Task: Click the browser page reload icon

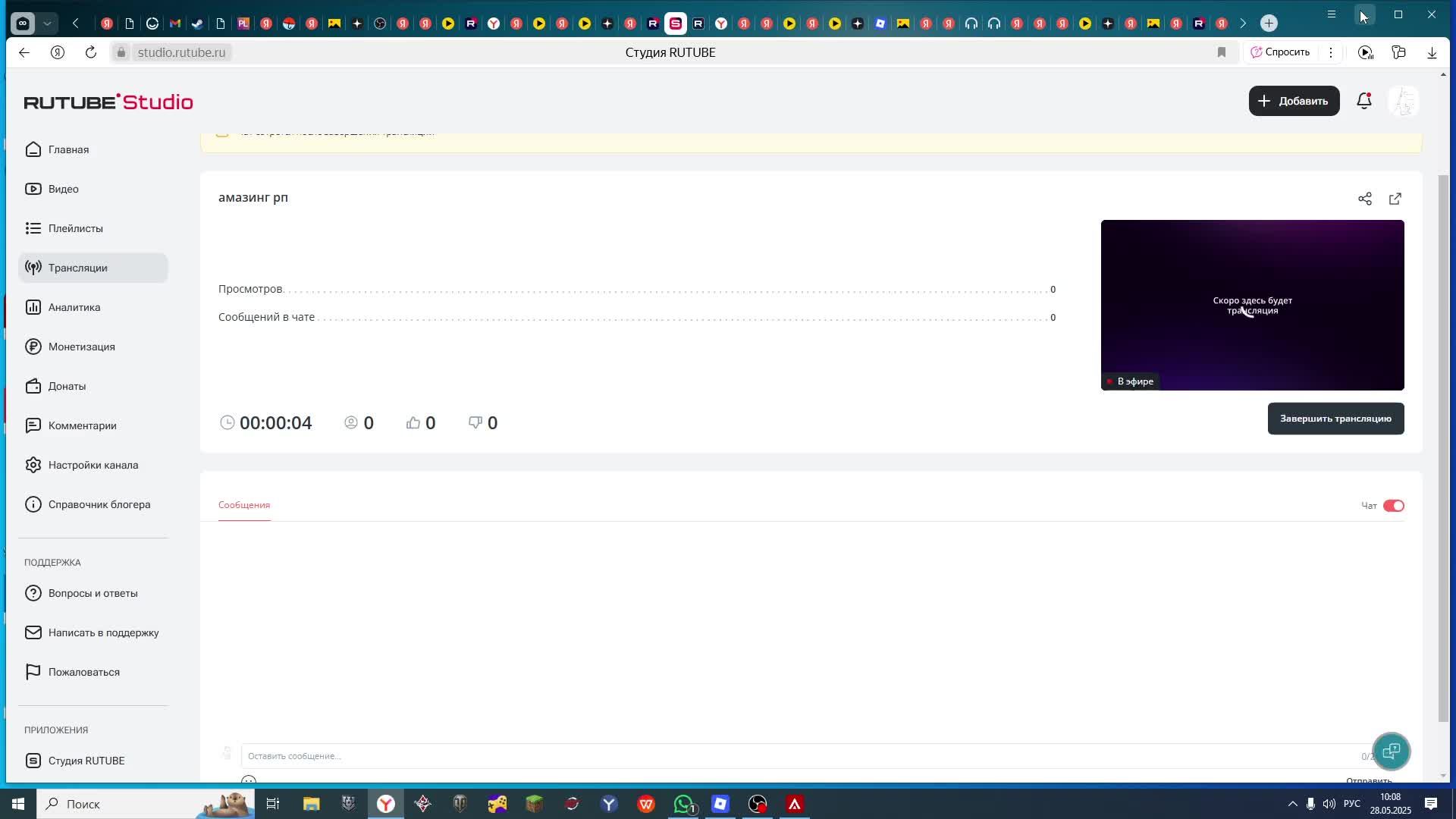Action: click(x=91, y=52)
